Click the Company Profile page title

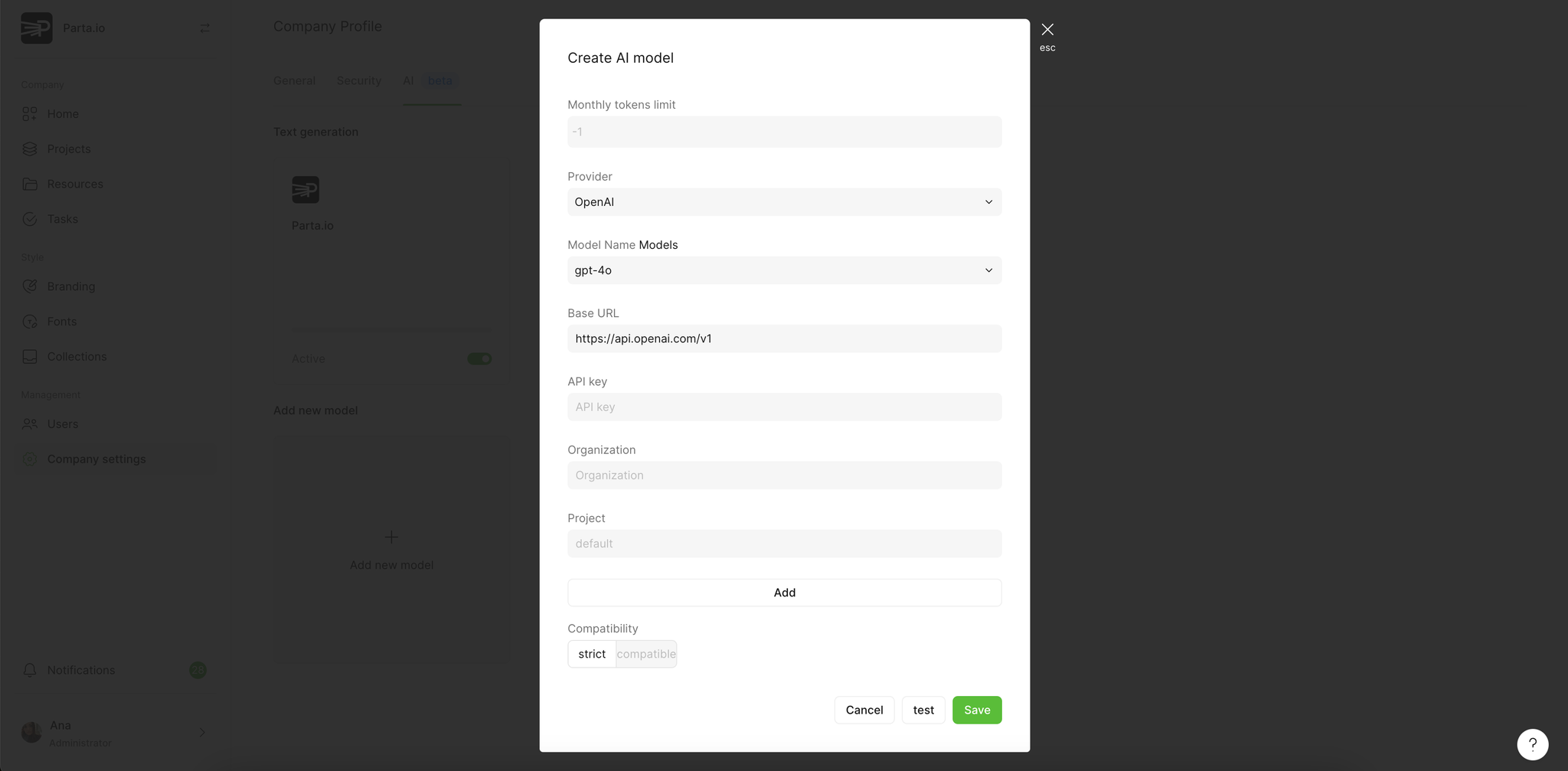point(328,27)
